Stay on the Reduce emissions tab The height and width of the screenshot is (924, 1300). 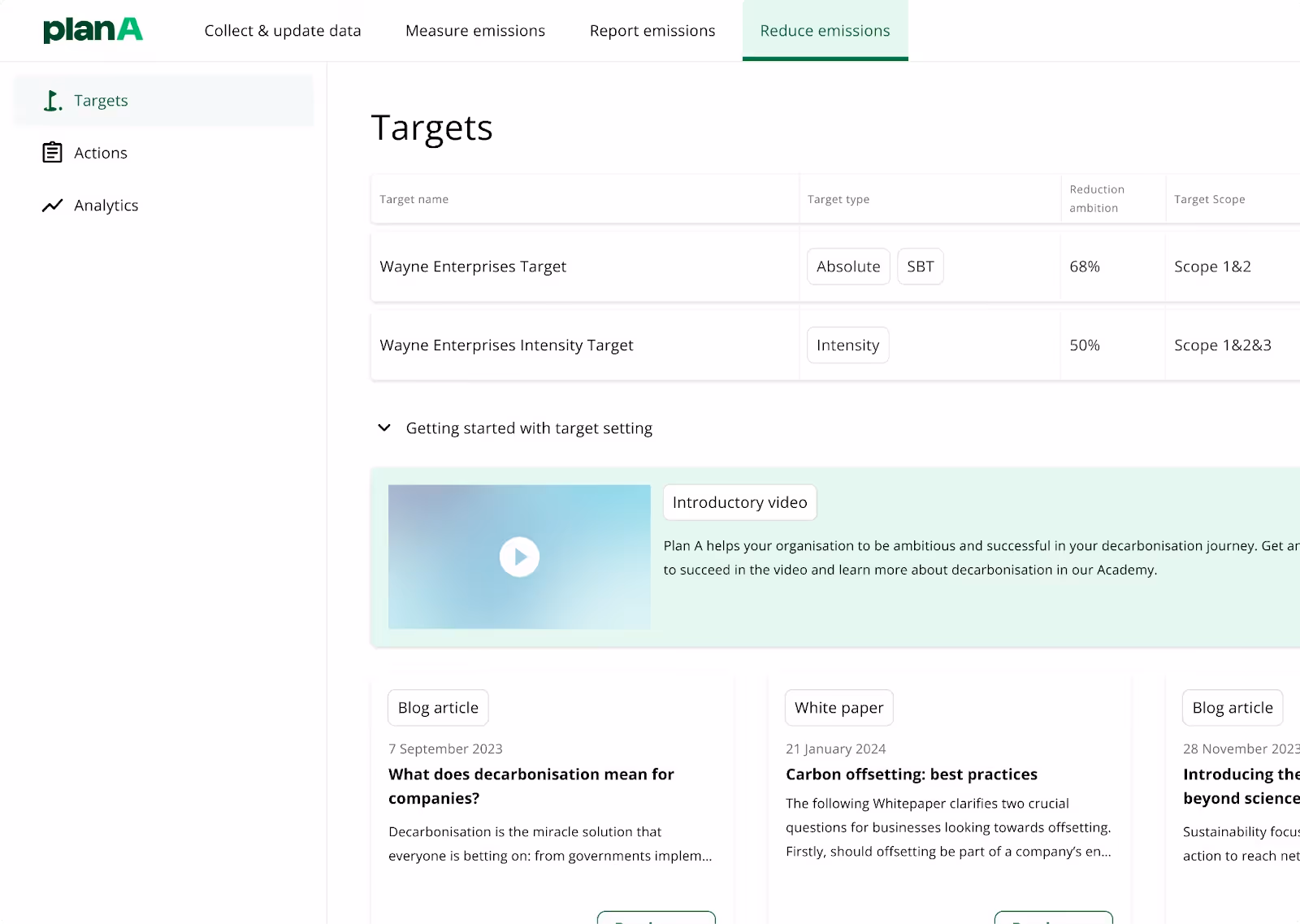click(x=825, y=30)
